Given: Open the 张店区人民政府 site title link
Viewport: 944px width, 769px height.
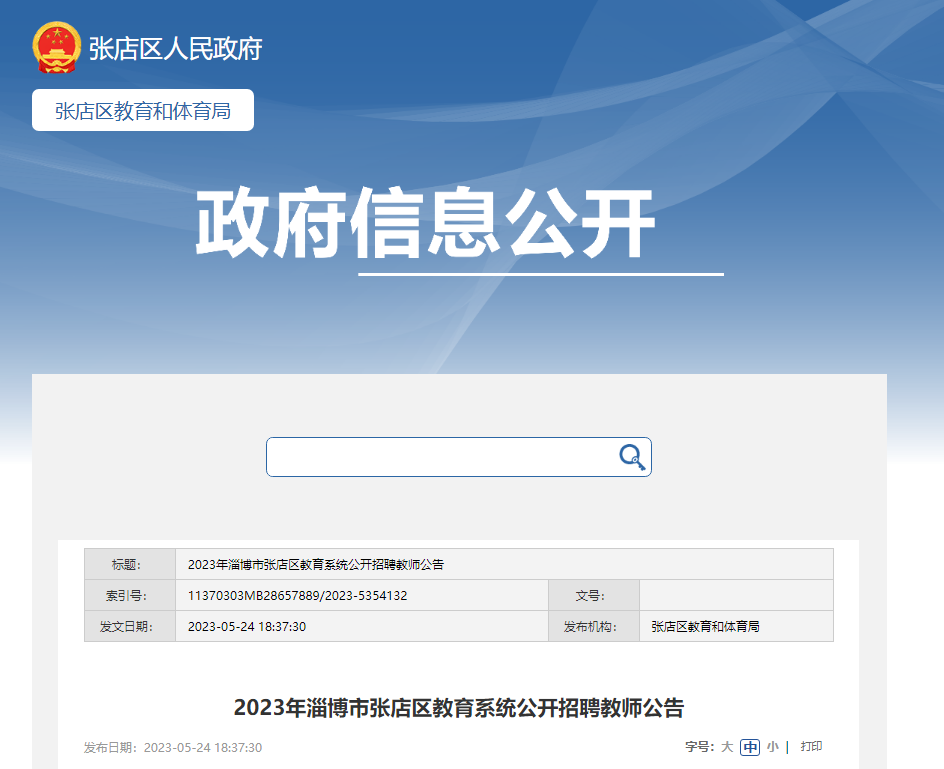Looking at the screenshot, I should pyautogui.click(x=176, y=49).
